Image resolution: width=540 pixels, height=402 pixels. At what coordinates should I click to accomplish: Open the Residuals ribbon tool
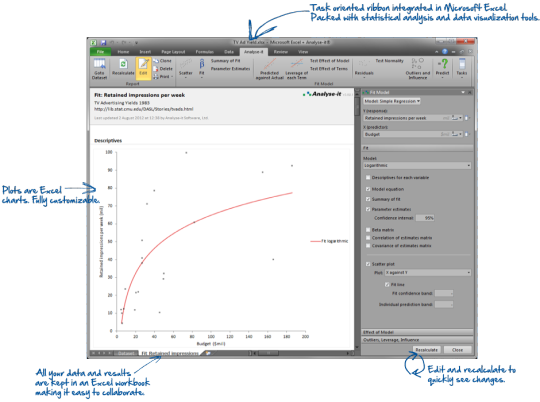(x=364, y=68)
